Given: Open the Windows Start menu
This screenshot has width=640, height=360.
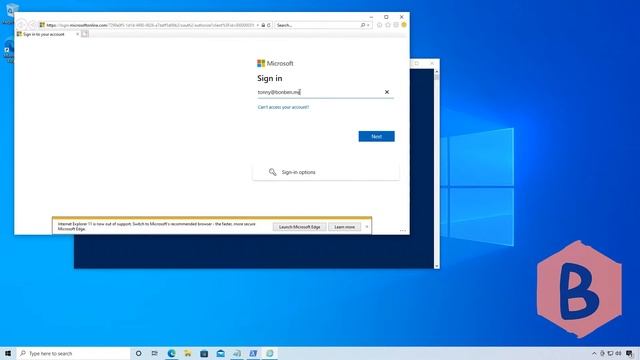Looking at the screenshot, I should pyautogui.click(x=8, y=353).
